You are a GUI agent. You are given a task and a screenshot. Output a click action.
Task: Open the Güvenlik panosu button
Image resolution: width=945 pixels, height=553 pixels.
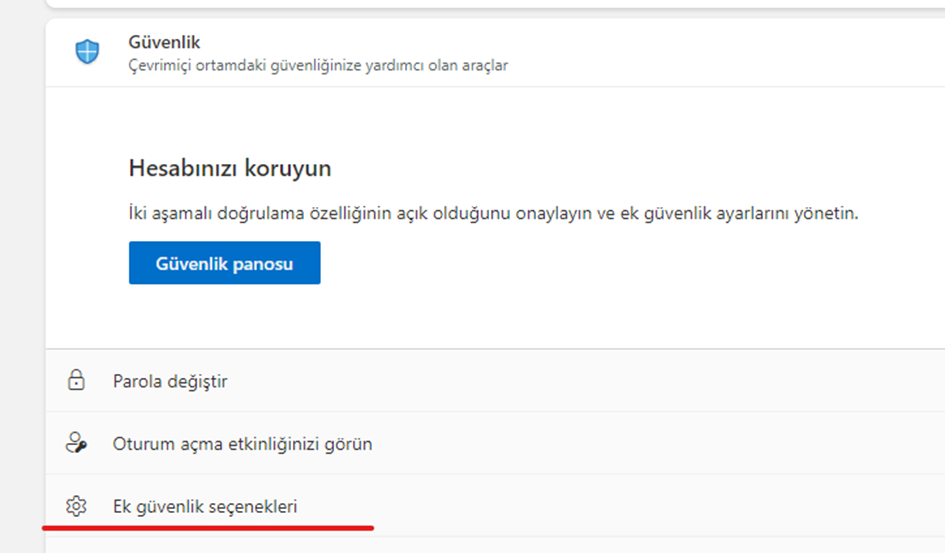click(x=224, y=263)
